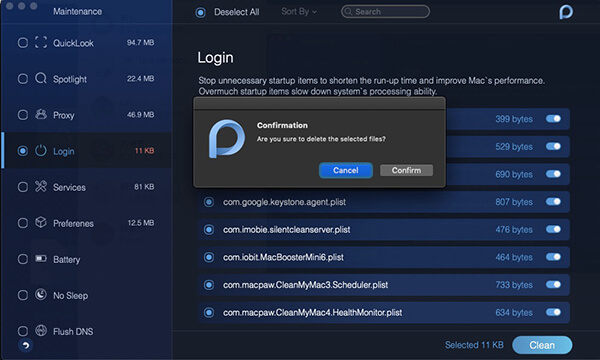Click the QuickLook brackets icon
The height and width of the screenshot is (360, 600).
[41, 42]
